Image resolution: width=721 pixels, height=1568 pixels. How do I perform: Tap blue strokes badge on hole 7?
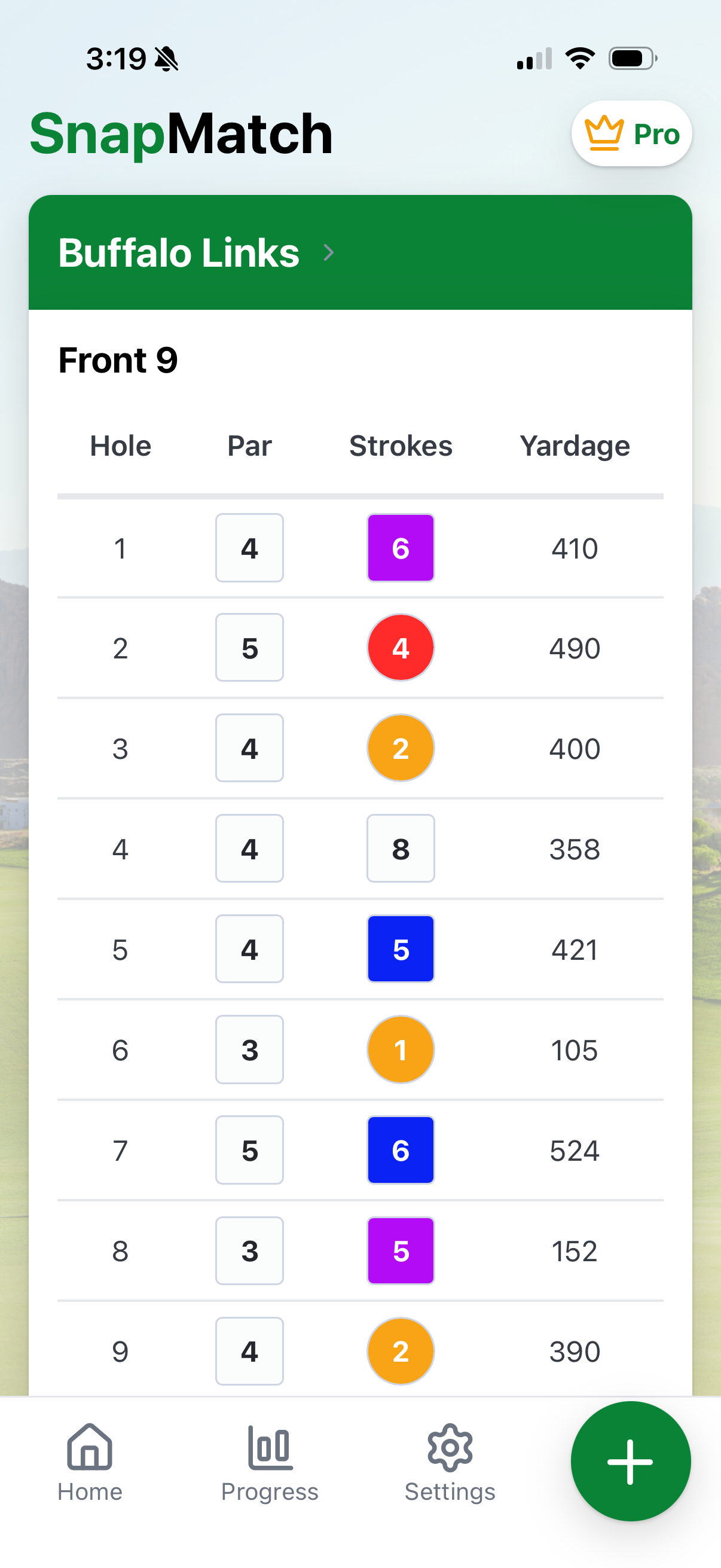(x=401, y=1150)
